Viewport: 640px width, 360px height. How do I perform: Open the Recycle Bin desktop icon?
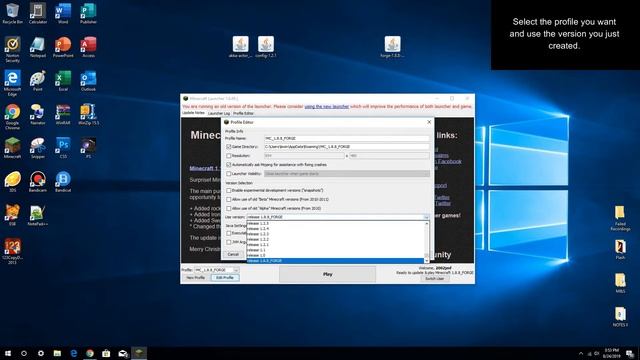click(12, 13)
